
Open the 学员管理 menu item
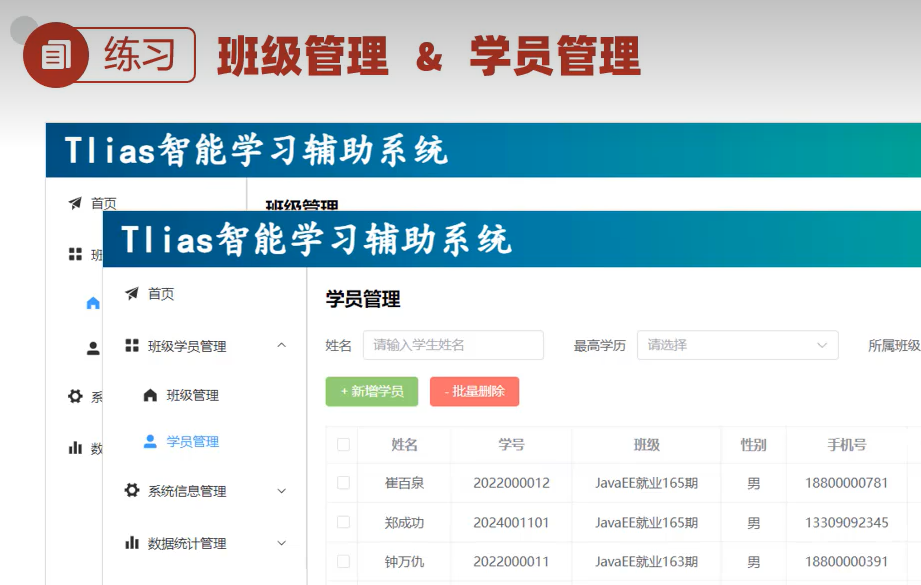(x=192, y=441)
